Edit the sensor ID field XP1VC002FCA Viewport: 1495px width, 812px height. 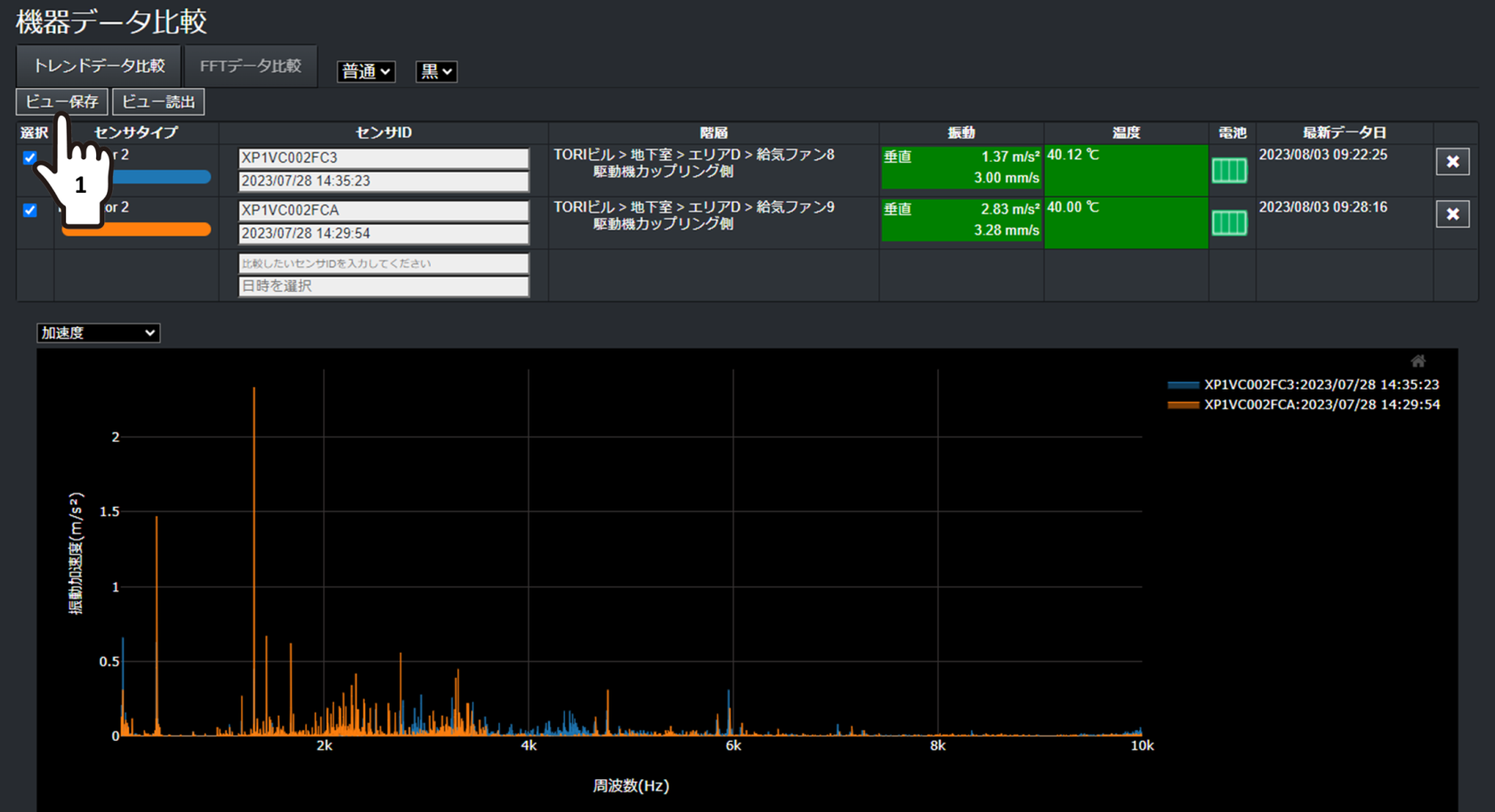pos(384,210)
